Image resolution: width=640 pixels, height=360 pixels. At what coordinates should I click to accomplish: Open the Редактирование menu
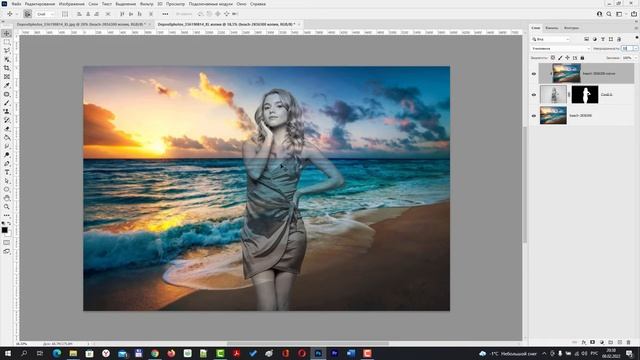pos(40,4)
